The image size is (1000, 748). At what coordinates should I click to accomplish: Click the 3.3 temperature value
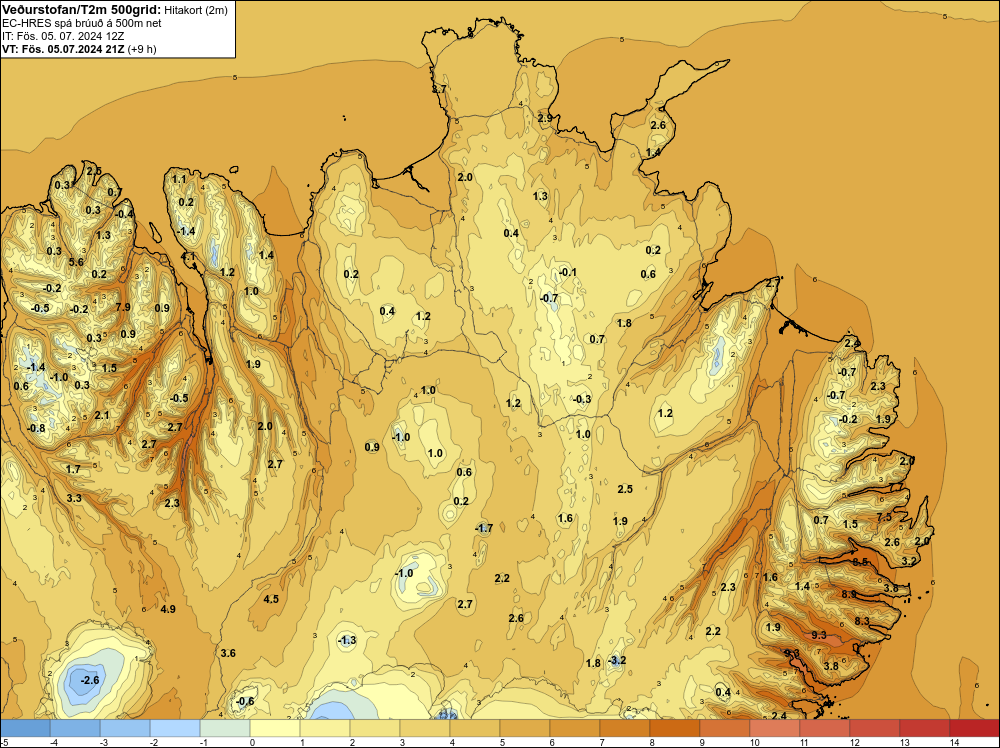(74, 498)
